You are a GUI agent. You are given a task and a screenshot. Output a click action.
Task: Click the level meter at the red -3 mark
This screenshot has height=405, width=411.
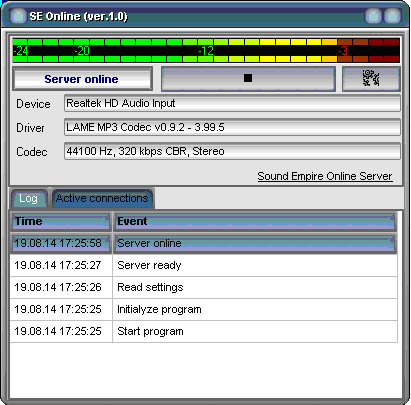(x=343, y=51)
